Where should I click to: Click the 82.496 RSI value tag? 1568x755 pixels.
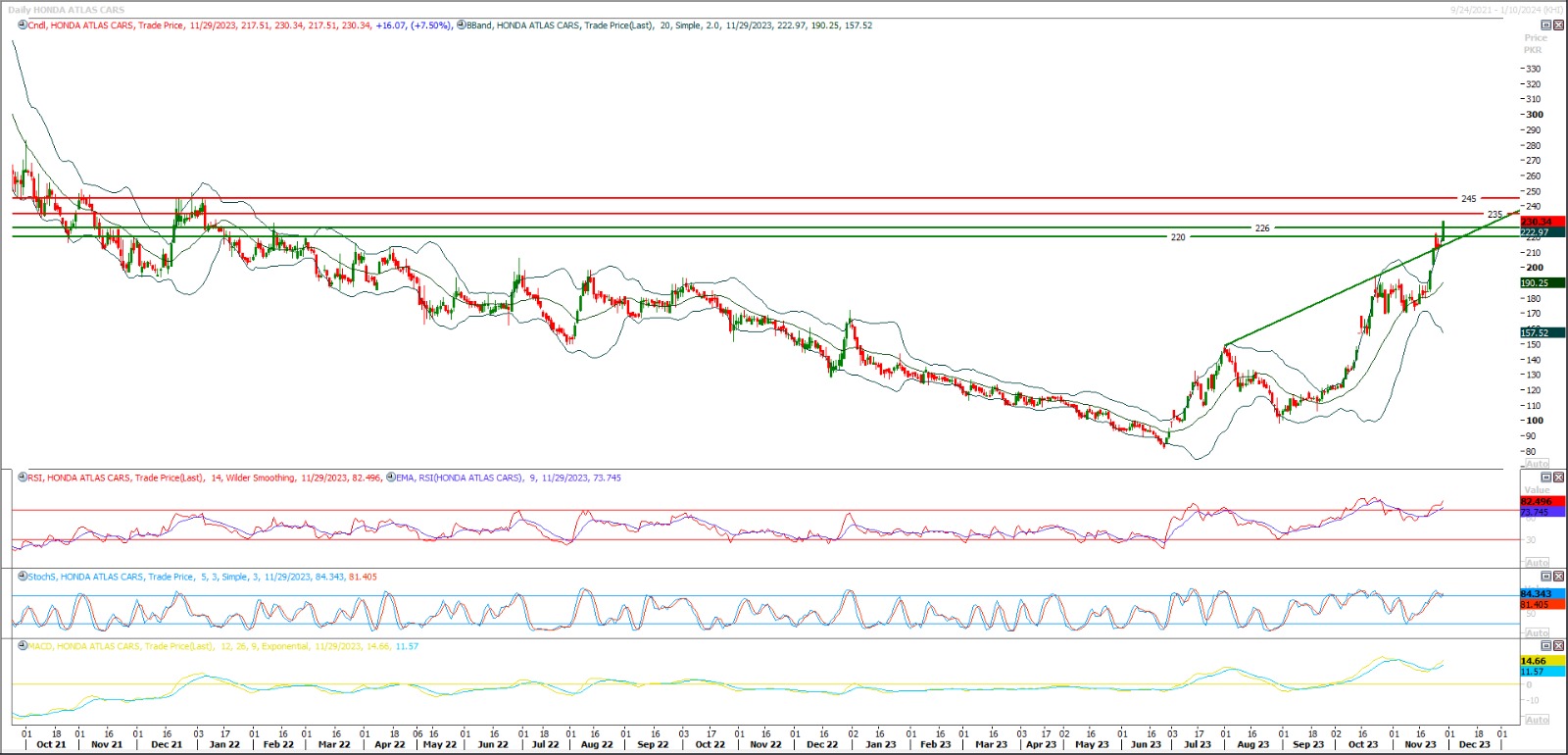1542,501
